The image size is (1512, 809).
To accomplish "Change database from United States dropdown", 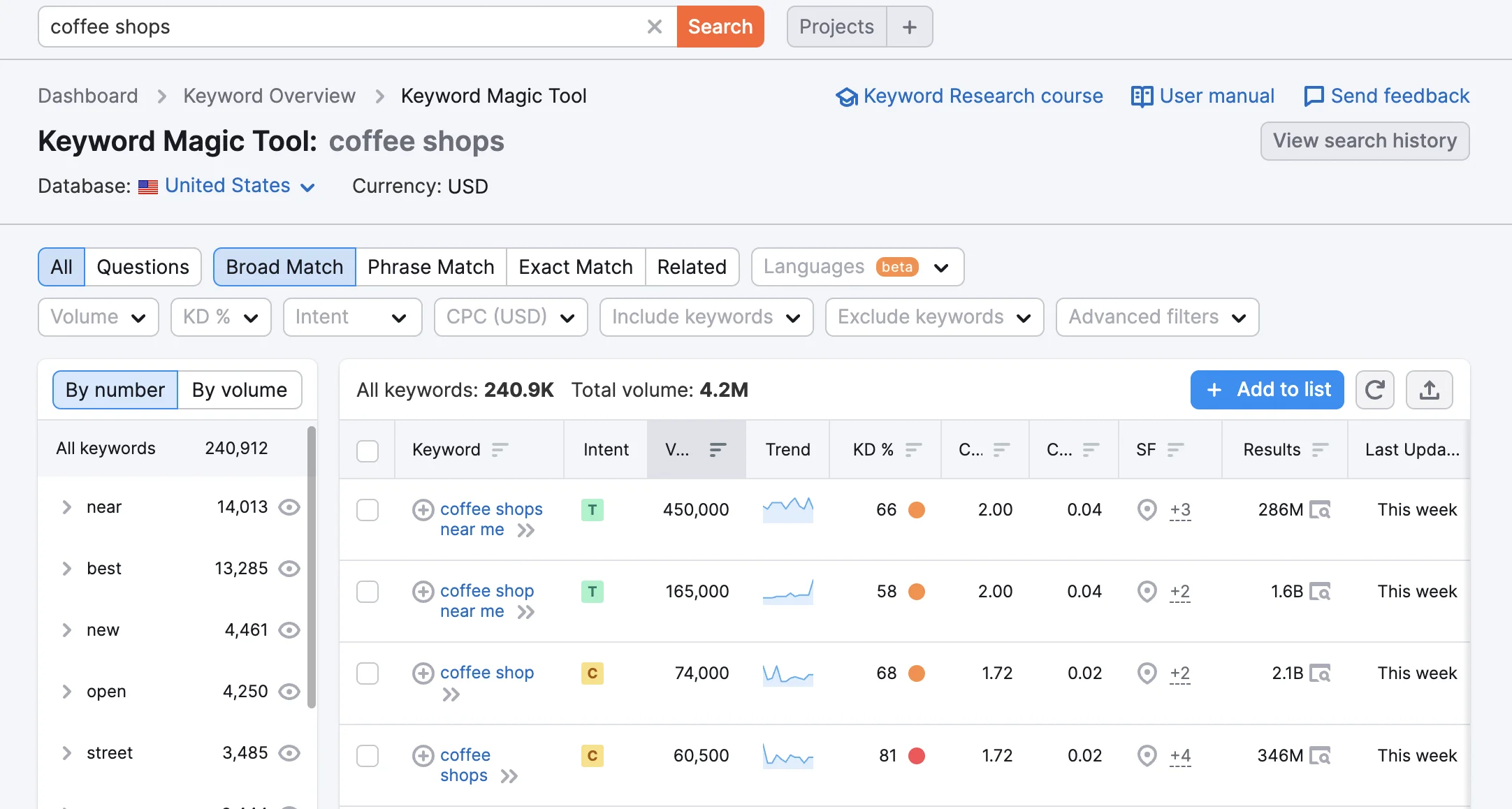I will pyautogui.click(x=240, y=186).
